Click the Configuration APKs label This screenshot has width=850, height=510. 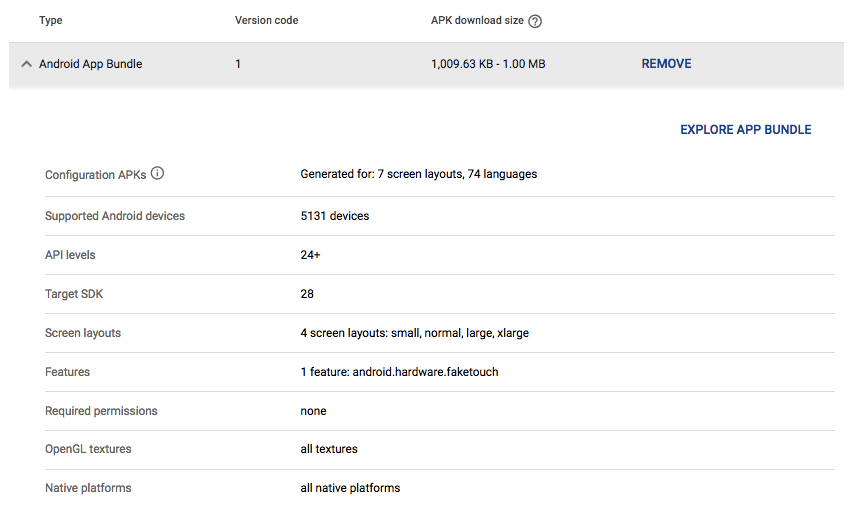click(x=95, y=175)
